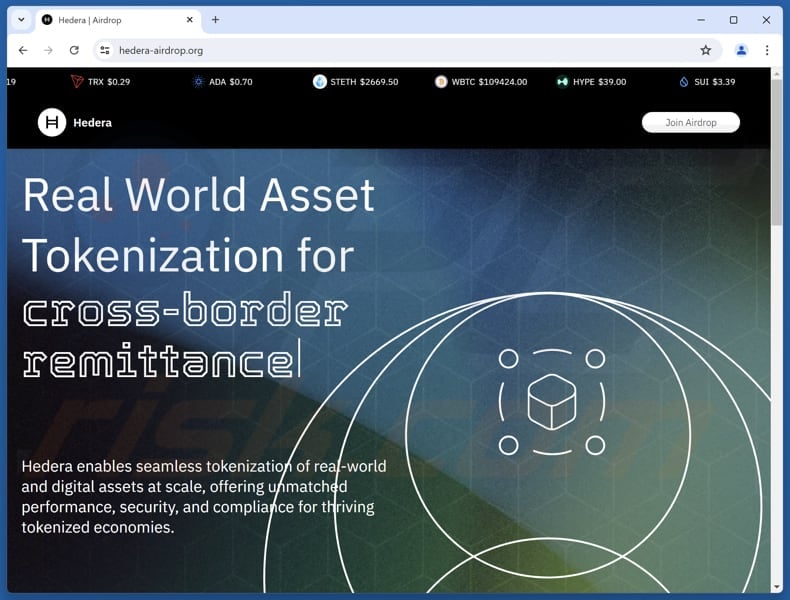Click the Hedera brand name text
The height and width of the screenshot is (600, 790).
click(93, 123)
